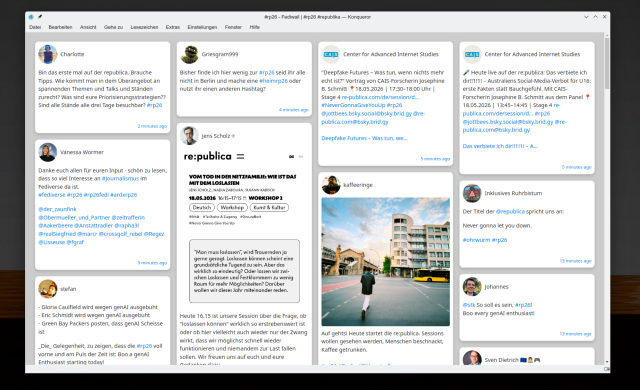Open the Ansicht menu

(x=88, y=27)
